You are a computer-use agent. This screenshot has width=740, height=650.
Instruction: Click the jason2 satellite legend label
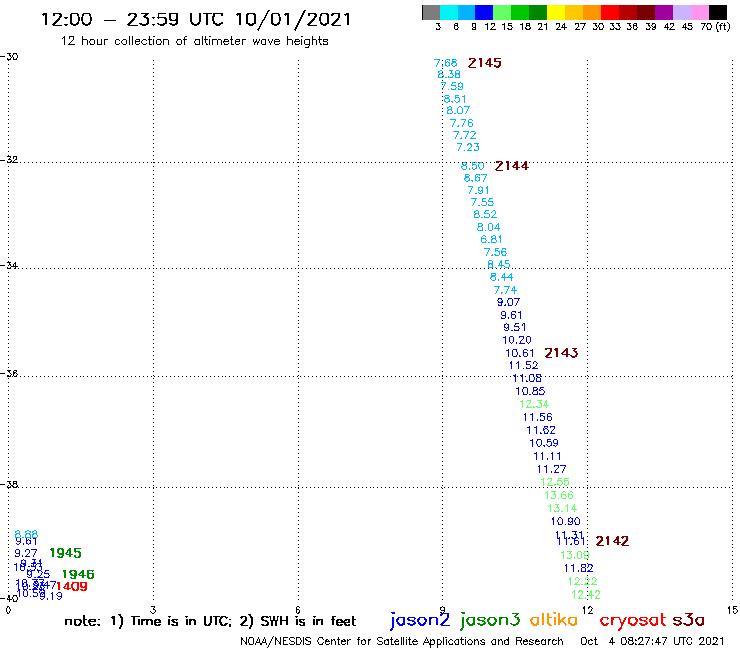click(x=420, y=621)
